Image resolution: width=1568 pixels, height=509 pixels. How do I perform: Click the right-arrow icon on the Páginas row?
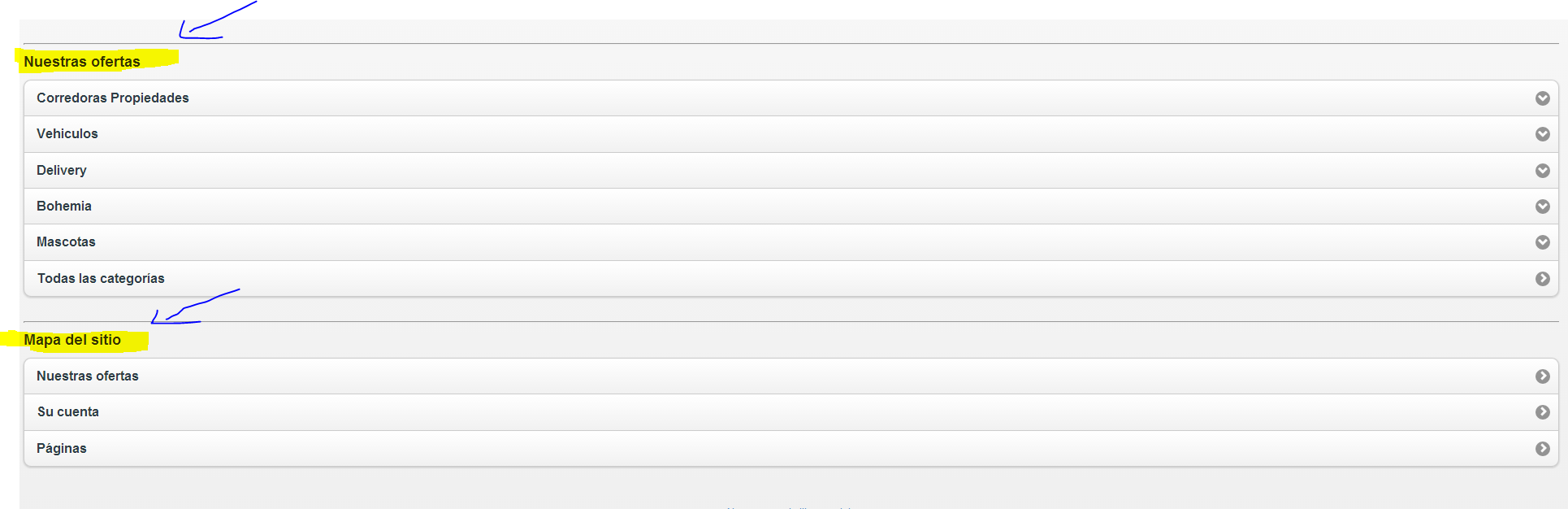[x=1542, y=449]
